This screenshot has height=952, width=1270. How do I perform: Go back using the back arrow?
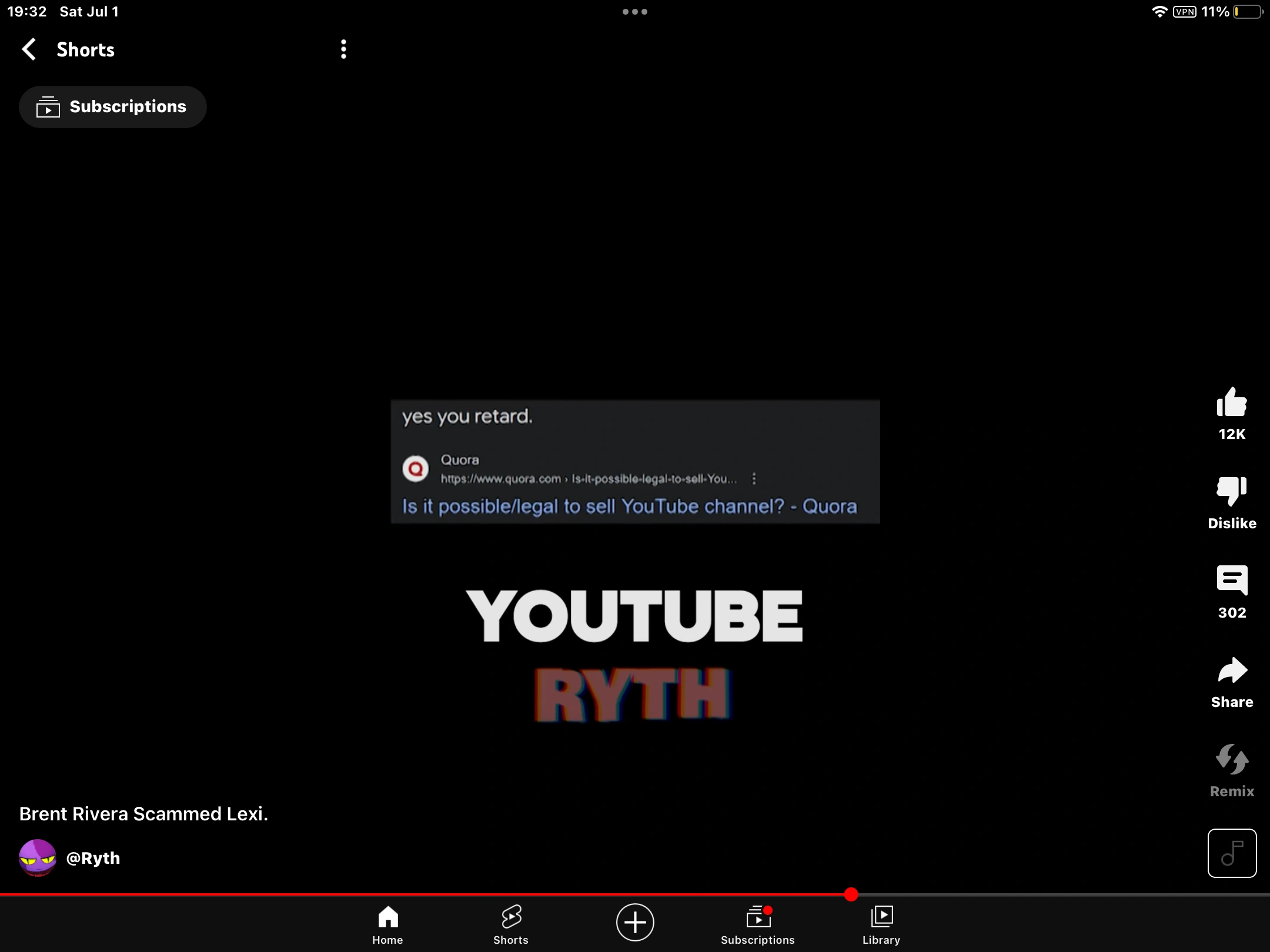[29, 49]
